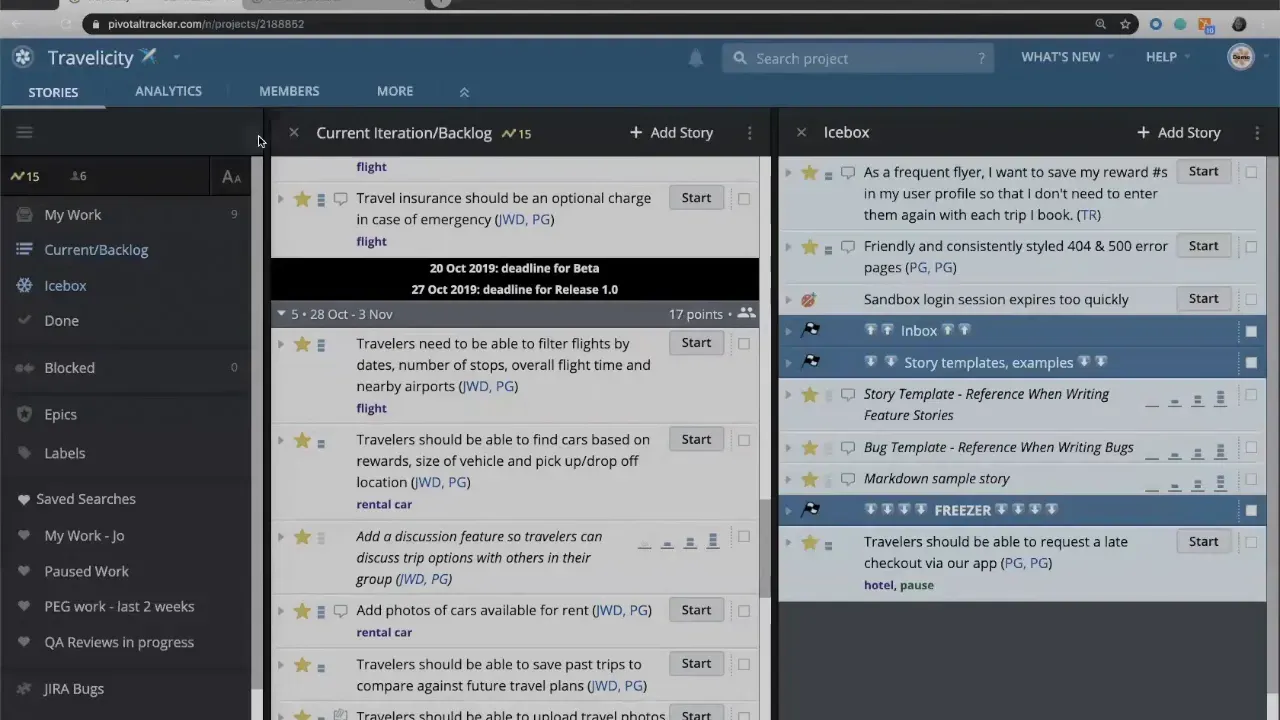This screenshot has width=1280, height=720.
Task: Open the Travelicity project dropdown
Action: click(x=176, y=58)
